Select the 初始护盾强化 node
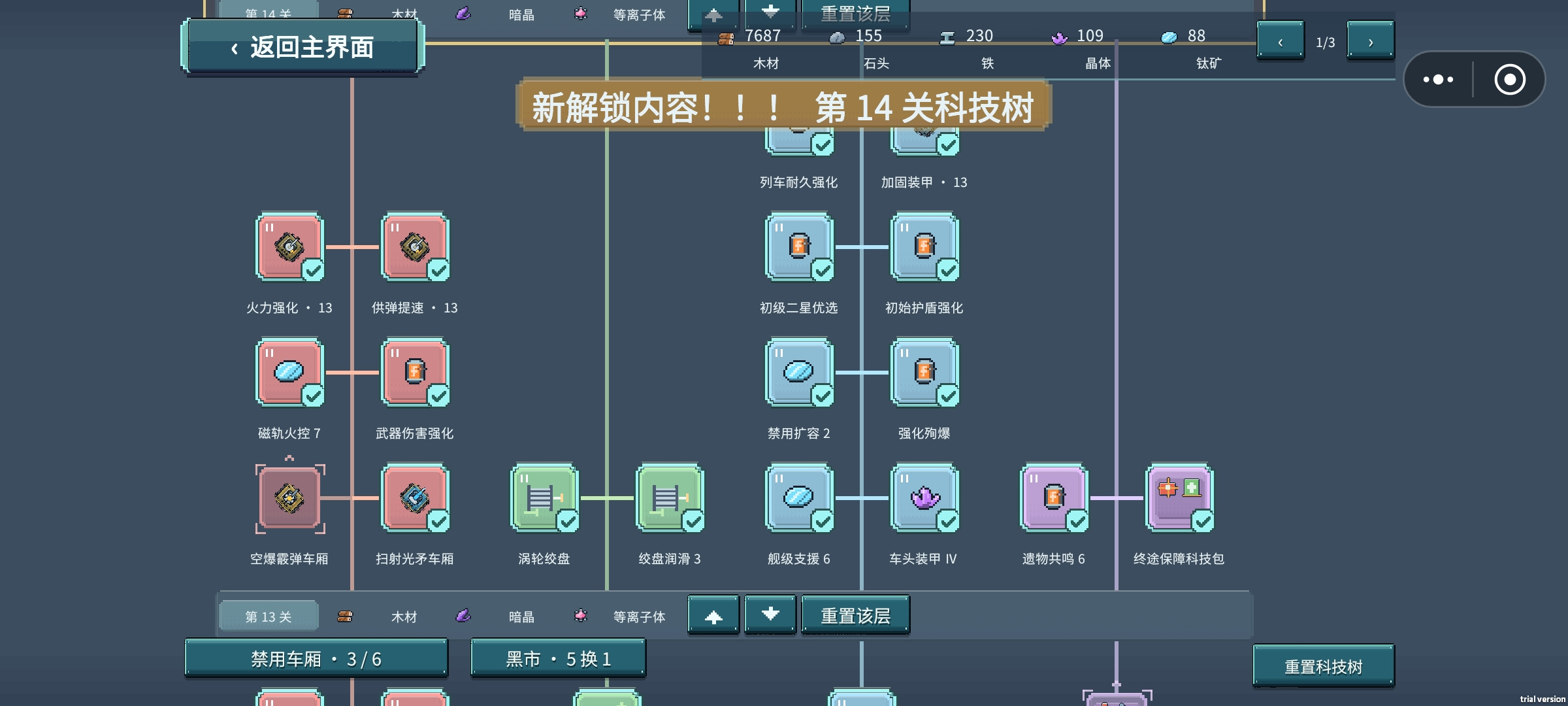The width and height of the screenshot is (1568, 706). click(x=924, y=247)
